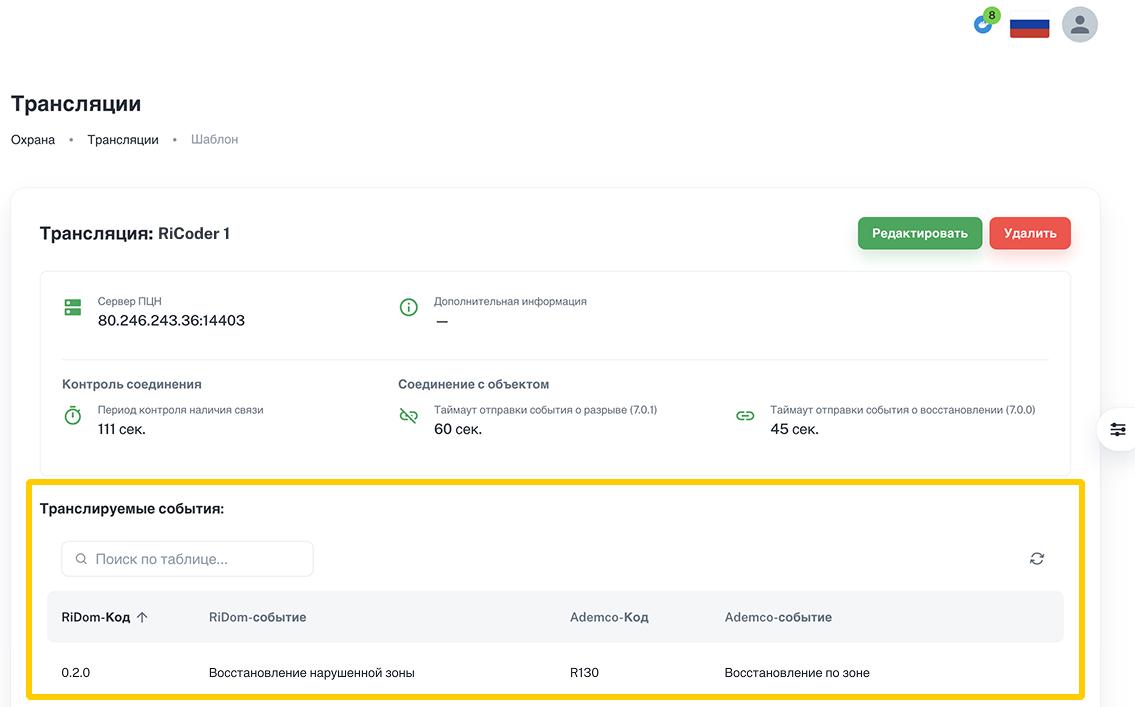
Task: Select Восстановление нарушенной зоны cell
Action: [311, 672]
